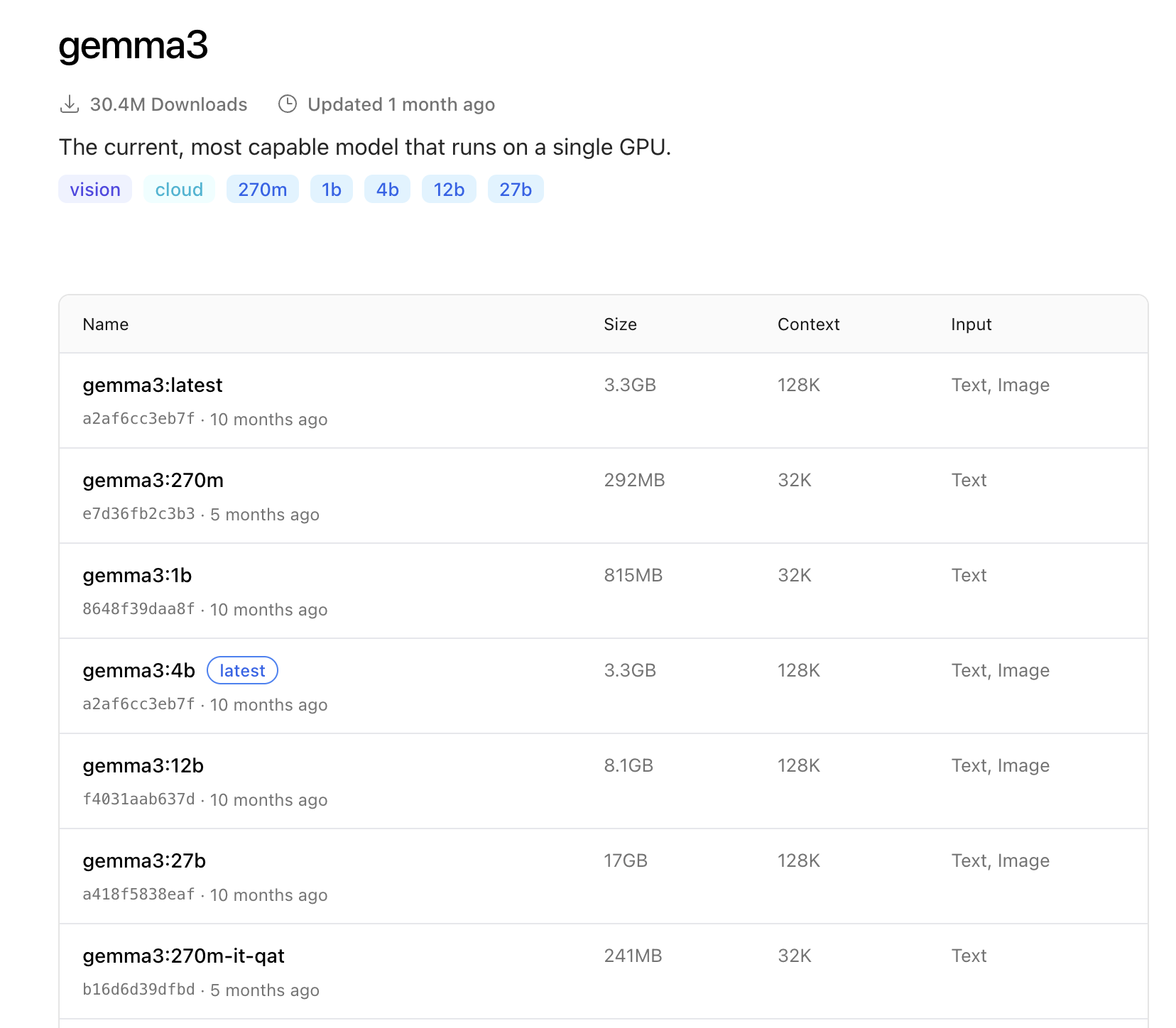
Task: Select the cloud tag
Action: 179,190
